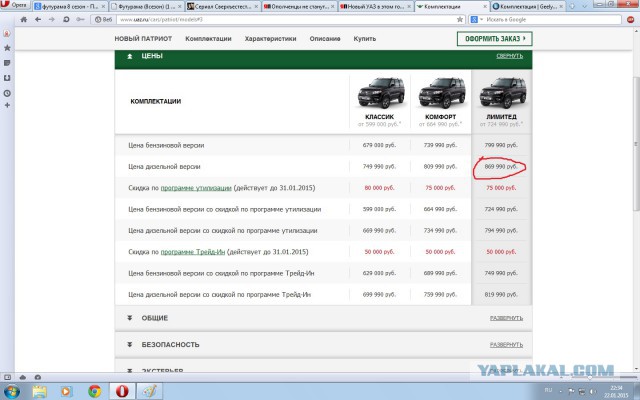Open File Explorer from the taskbar

tap(40, 392)
